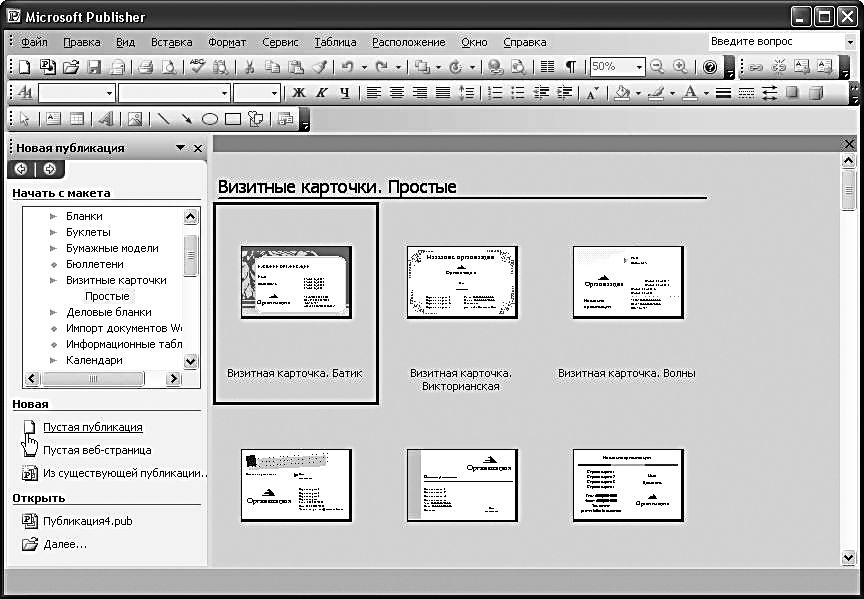Toggle bold formatting (Ж)

pyautogui.click(x=298, y=93)
